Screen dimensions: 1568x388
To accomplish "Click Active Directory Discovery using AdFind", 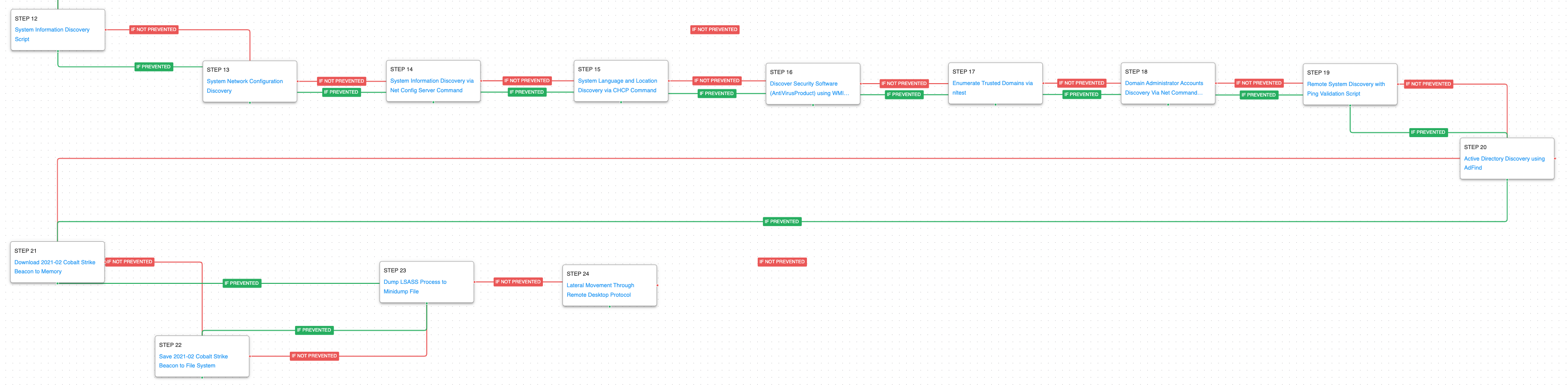I will click(1504, 159).
